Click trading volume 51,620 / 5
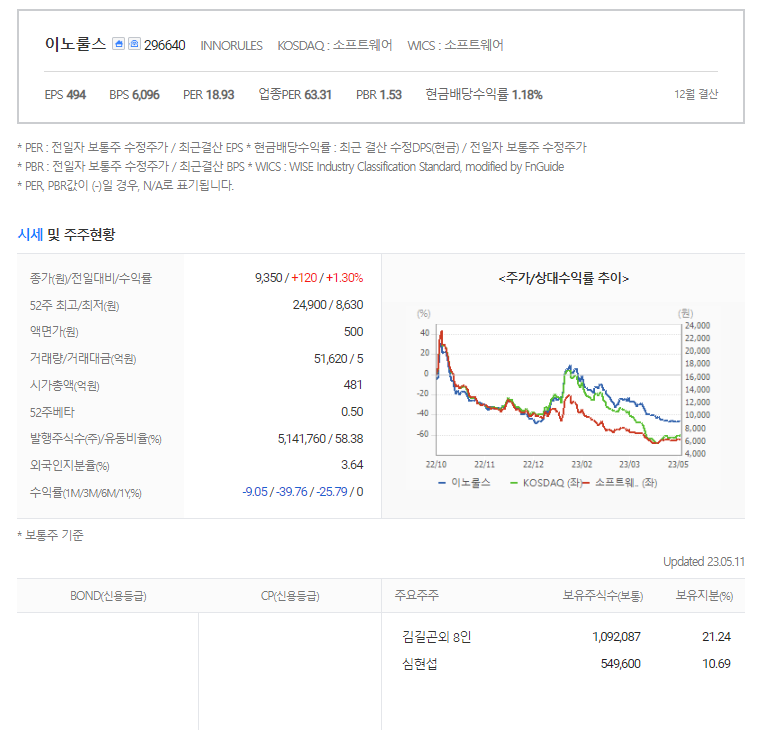Image resolution: width=761 pixels, height=730 pixels. 339,359
